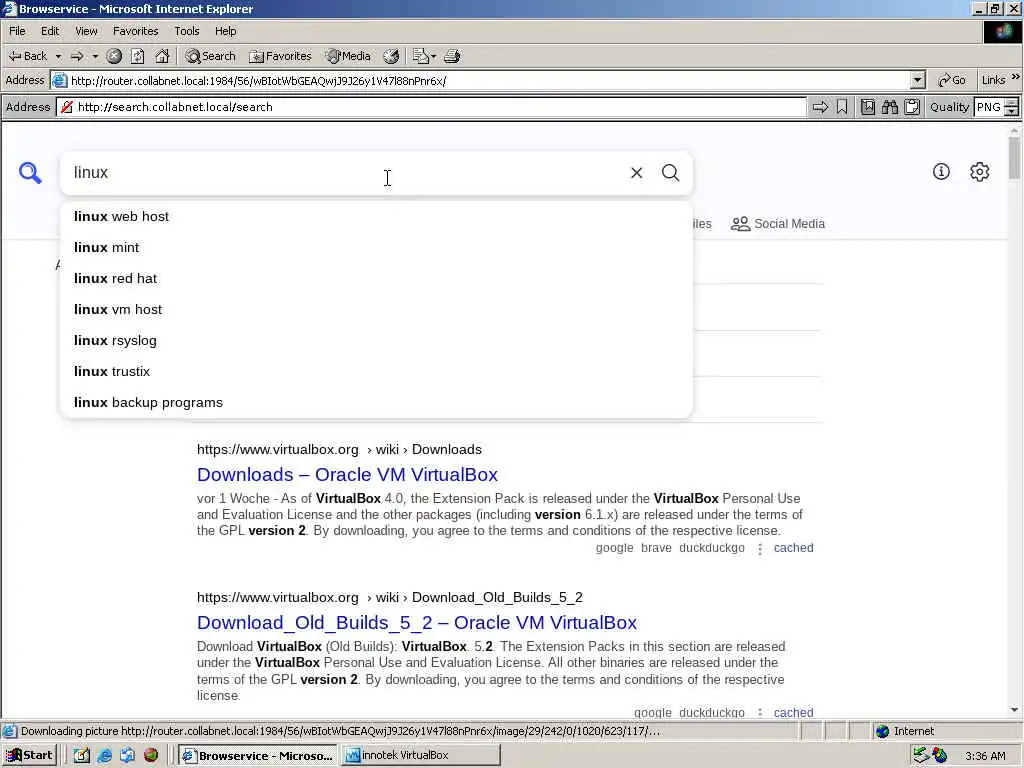Screen dimensions: 1024x768
Task: Click duckduckgo link under Downloads result
Action: [711, 548]
